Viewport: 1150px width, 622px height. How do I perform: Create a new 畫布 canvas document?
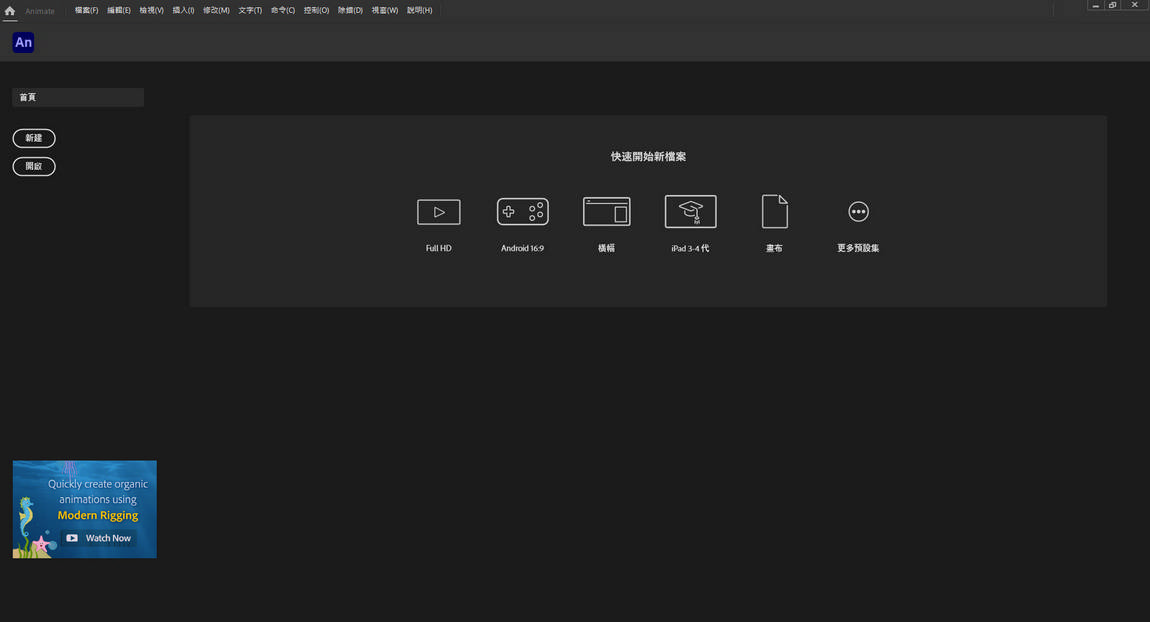(774, 212)
